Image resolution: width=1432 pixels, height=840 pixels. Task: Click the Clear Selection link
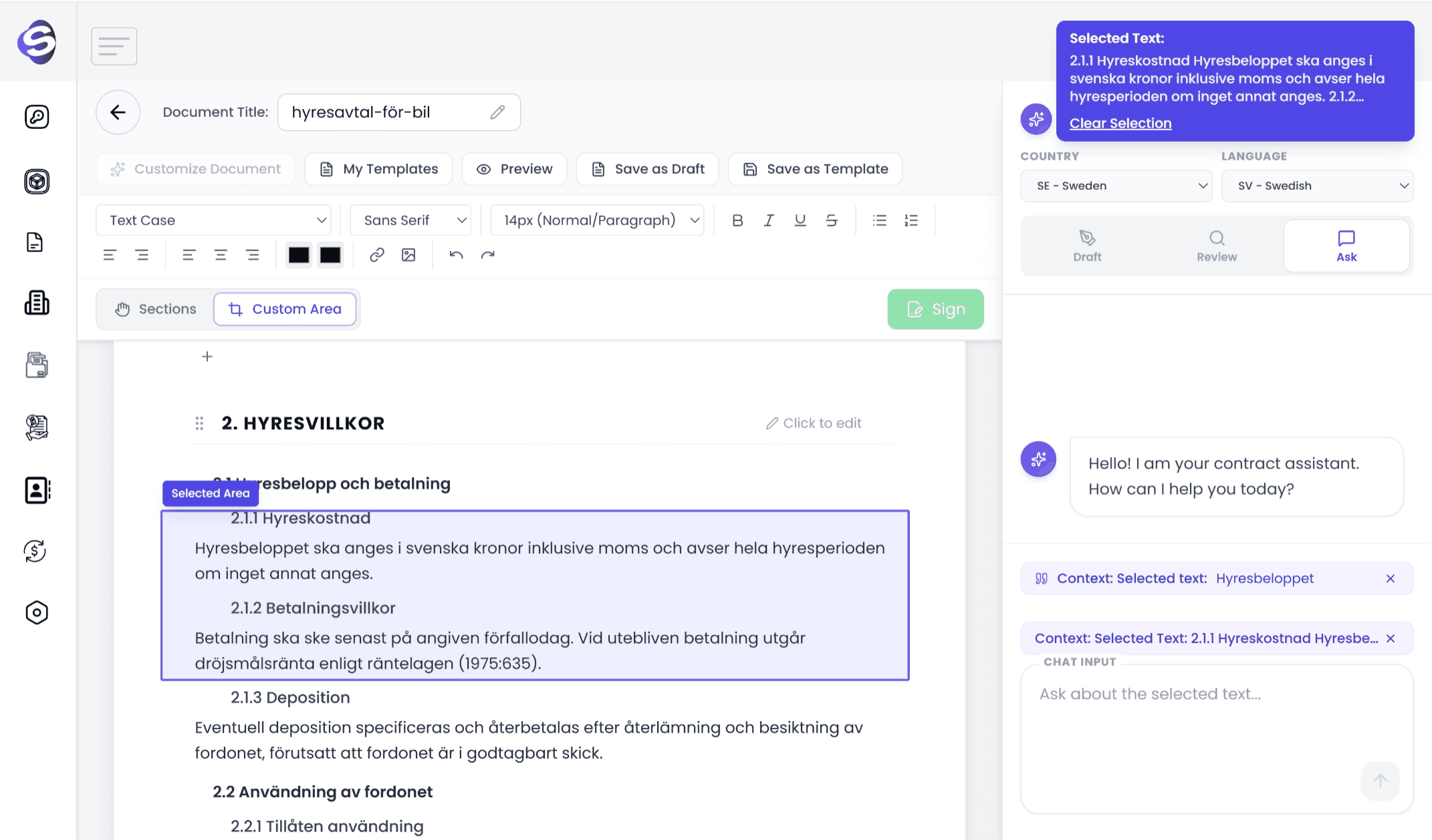1120,123
